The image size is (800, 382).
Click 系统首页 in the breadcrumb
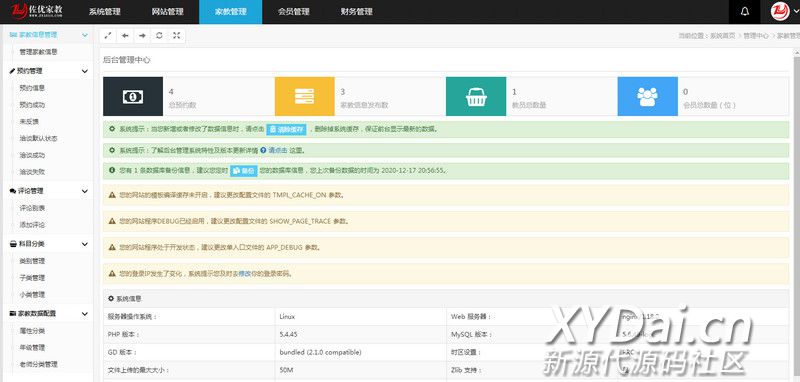pyautogui.click(x=724, y=36)
